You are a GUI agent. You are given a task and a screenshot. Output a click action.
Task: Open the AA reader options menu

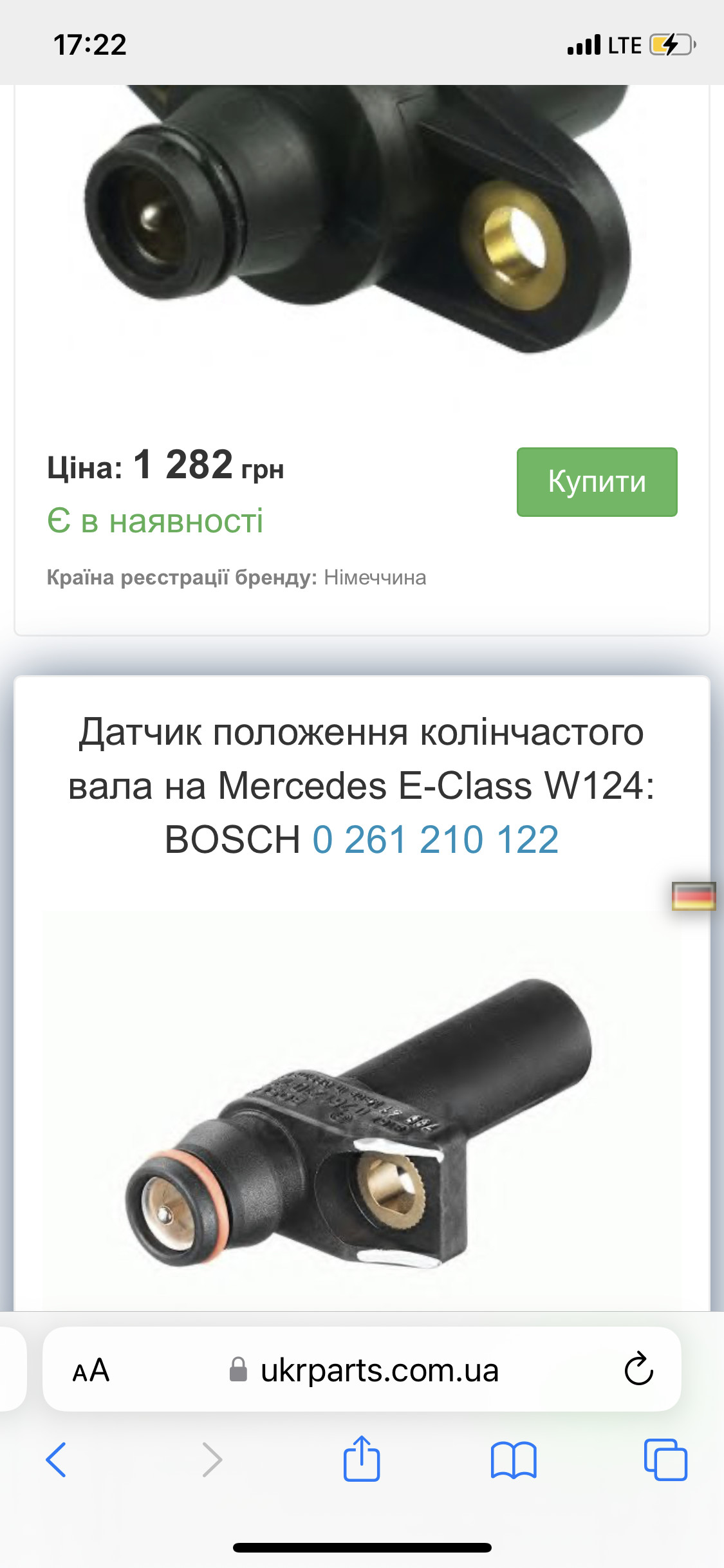click(91, 1370)
